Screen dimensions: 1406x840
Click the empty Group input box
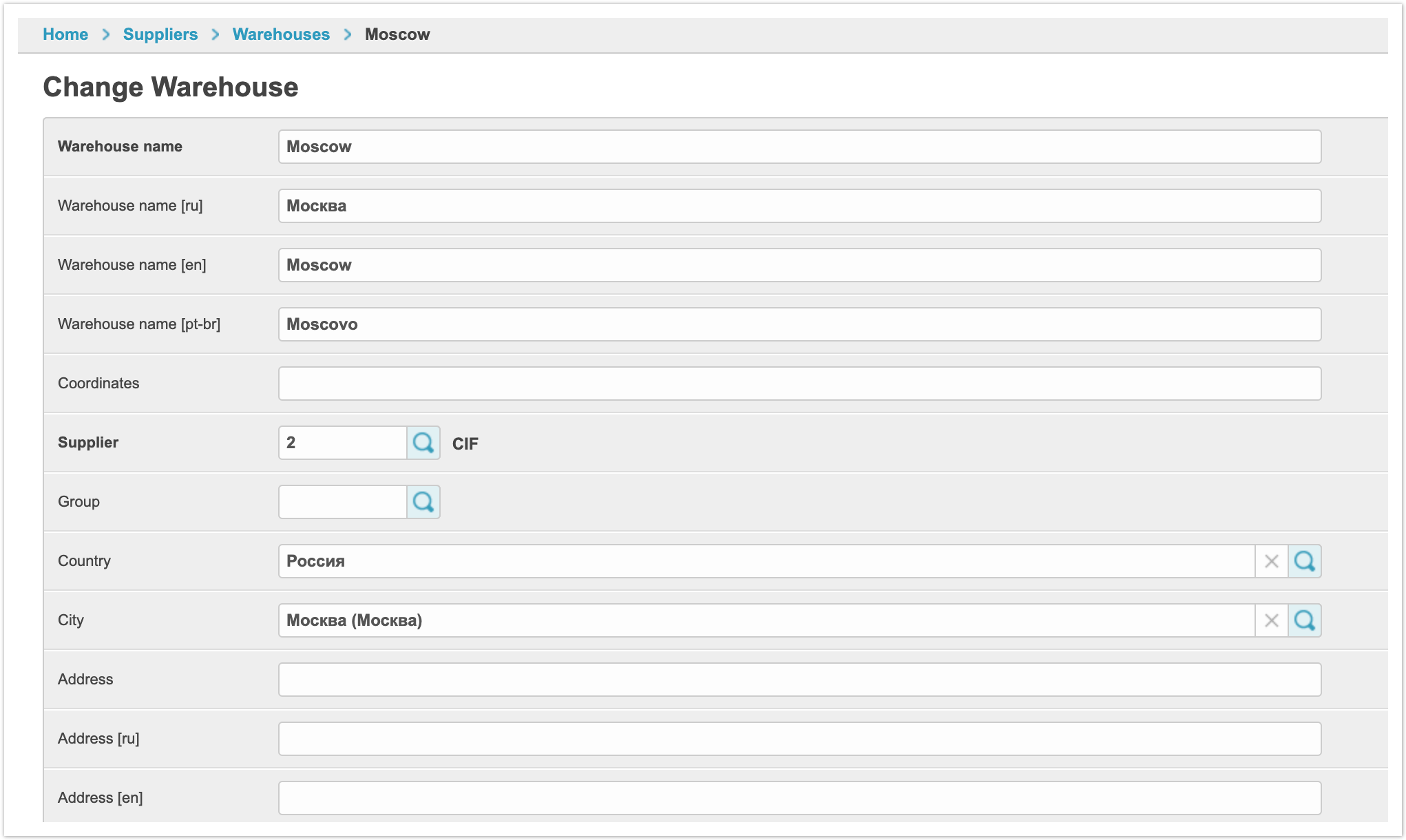click(342, 502)
